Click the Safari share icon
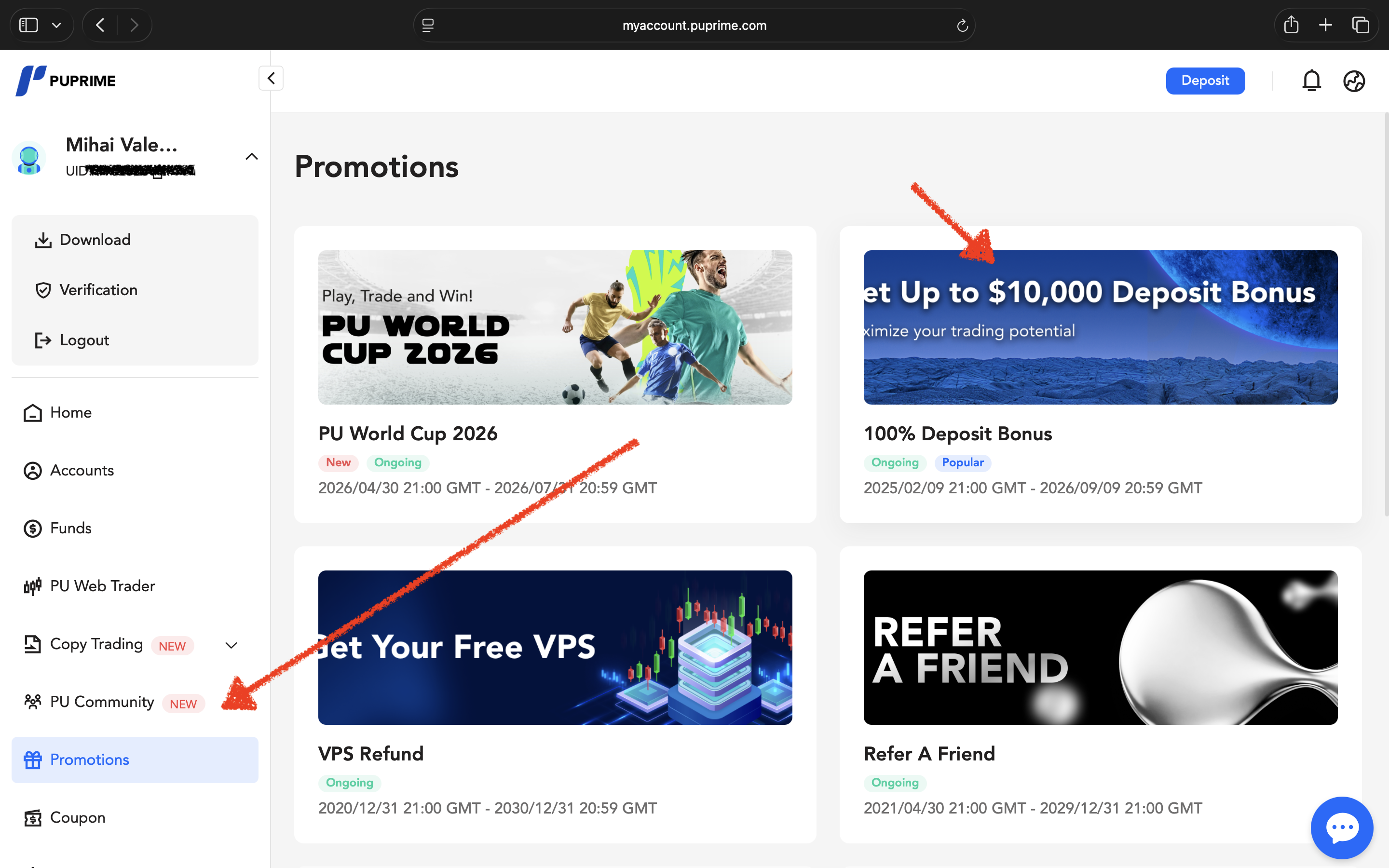This screenshot has width=1389, height=868. [x=1291, y=25]
